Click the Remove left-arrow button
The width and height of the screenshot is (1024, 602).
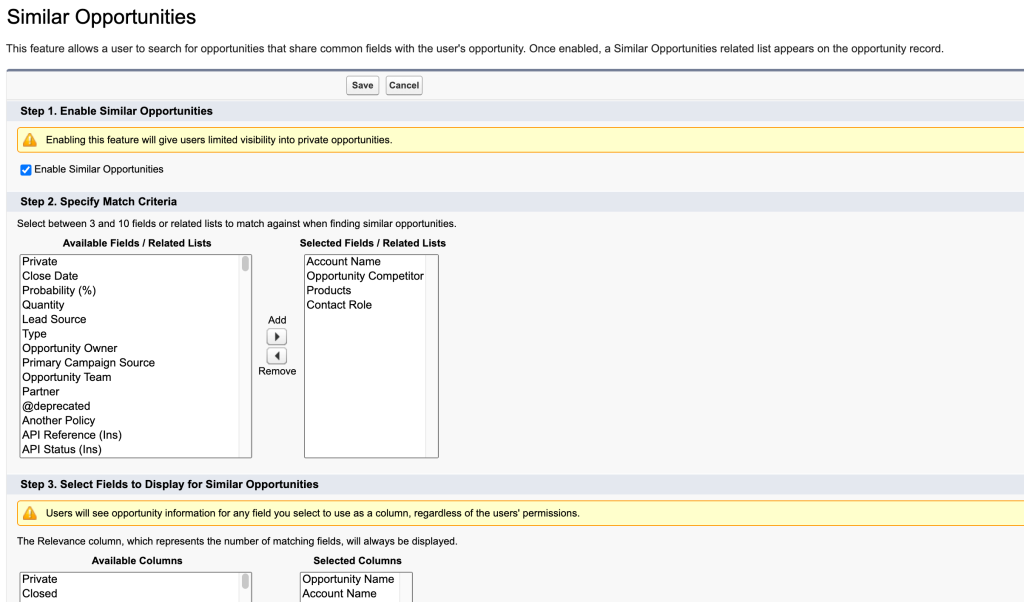point(277,356)
